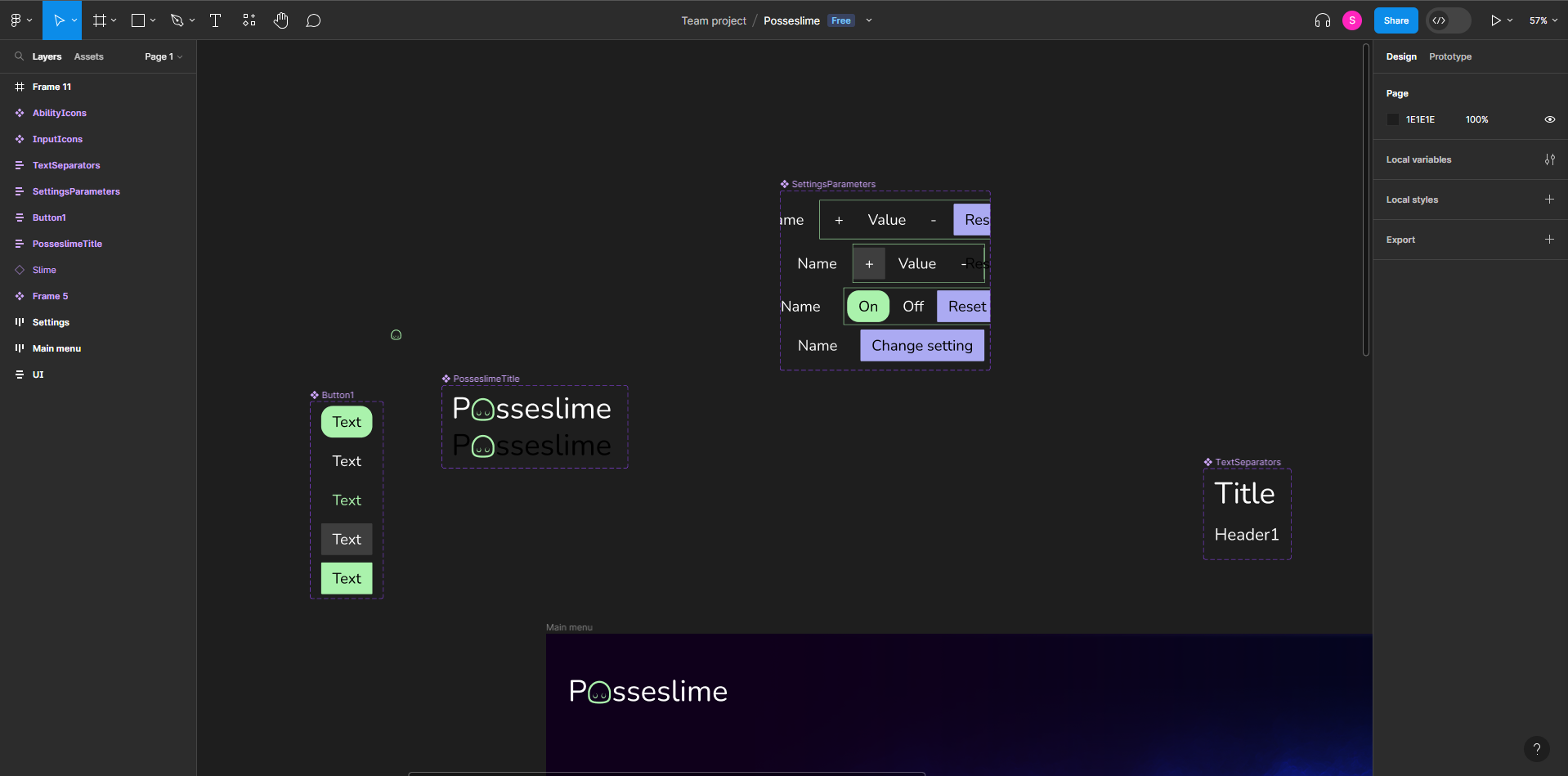Screen dimensions: 1568x776
Task: Add a local style with plus icon
Action: [1549, 200]
